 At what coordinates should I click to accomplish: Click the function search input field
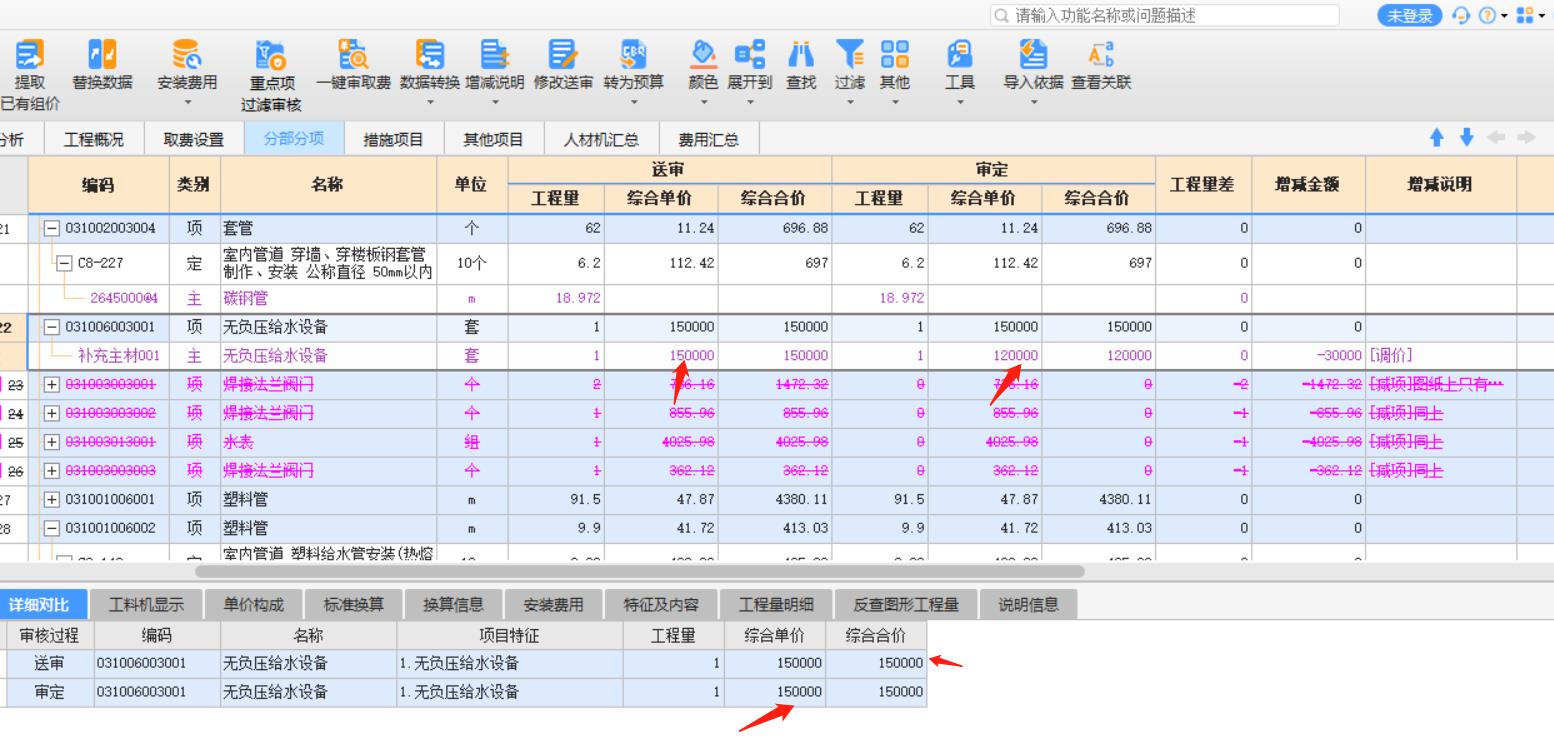pos(1165,15)
